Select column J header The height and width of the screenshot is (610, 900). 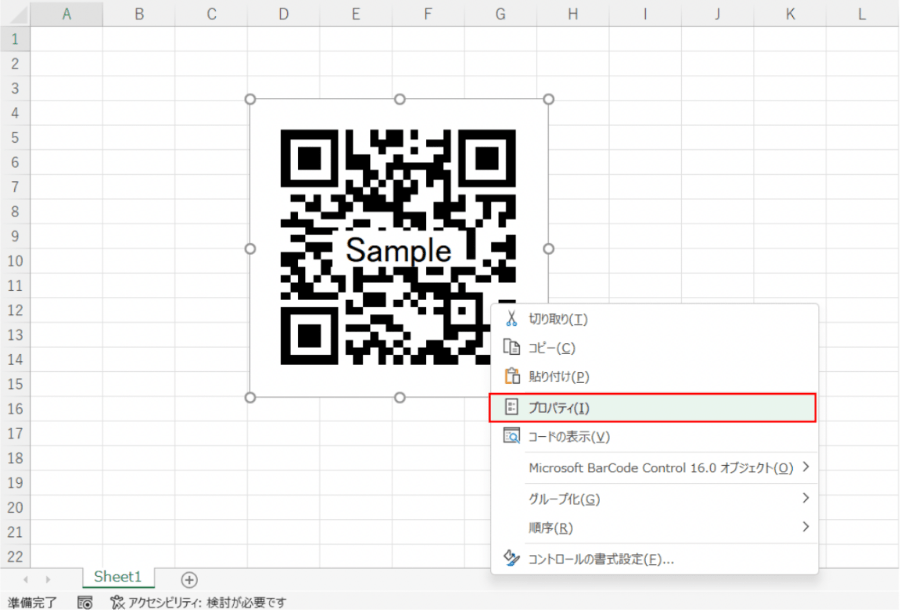click(717, 14)
